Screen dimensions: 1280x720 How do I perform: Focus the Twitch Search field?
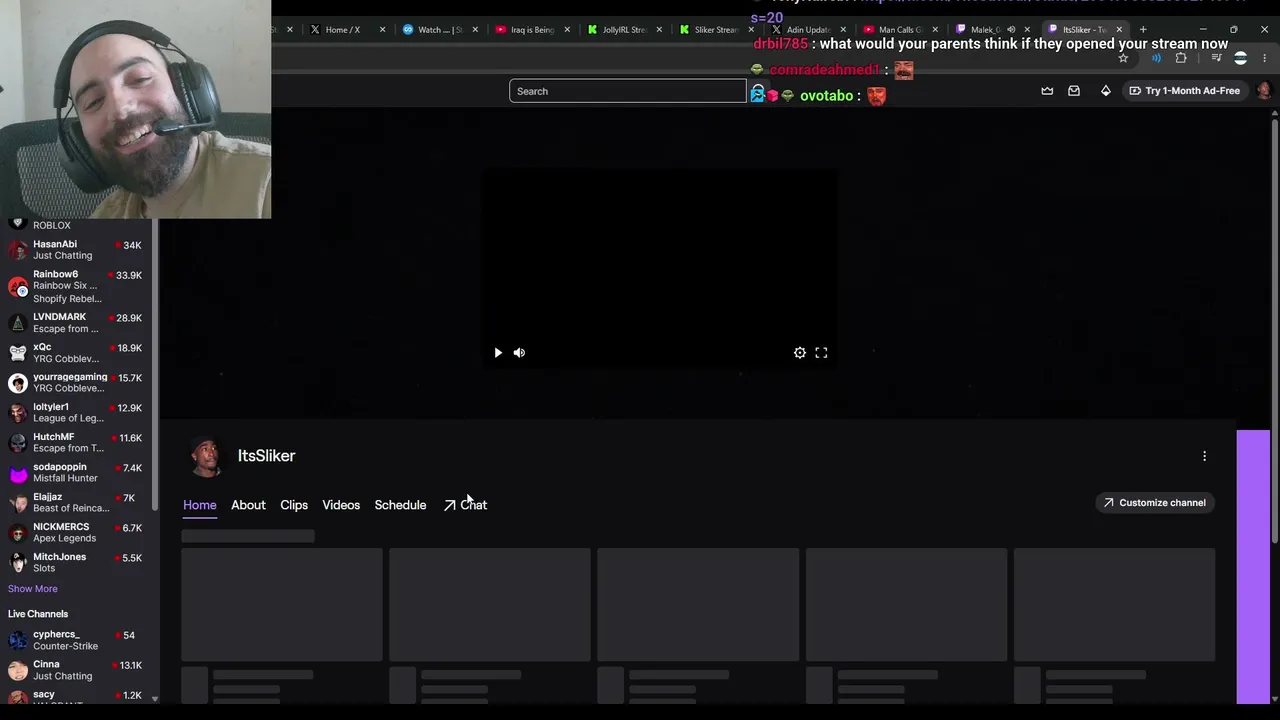point(628,91)
